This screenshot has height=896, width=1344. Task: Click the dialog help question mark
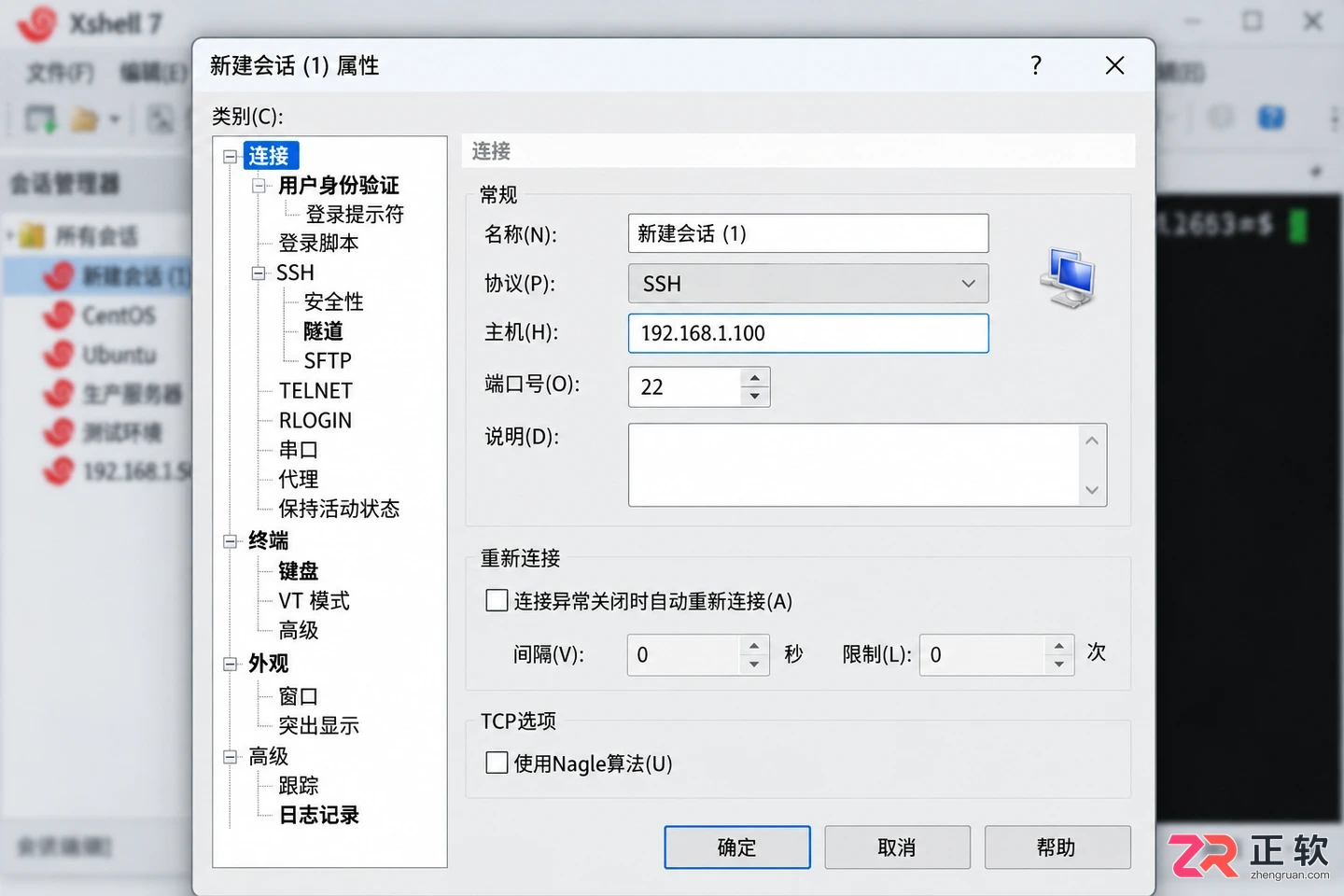pos(1036,65)
